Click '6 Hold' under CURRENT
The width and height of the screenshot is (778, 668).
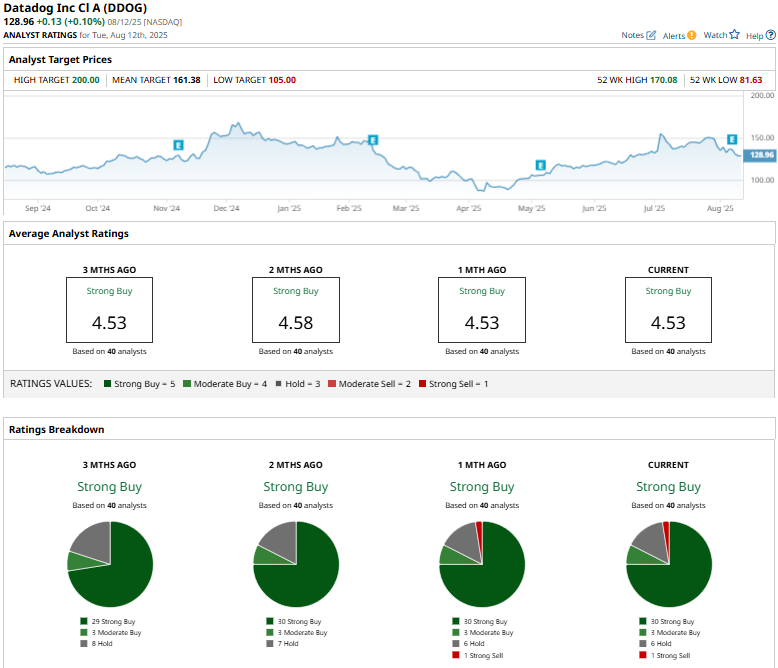click(655, 644)
